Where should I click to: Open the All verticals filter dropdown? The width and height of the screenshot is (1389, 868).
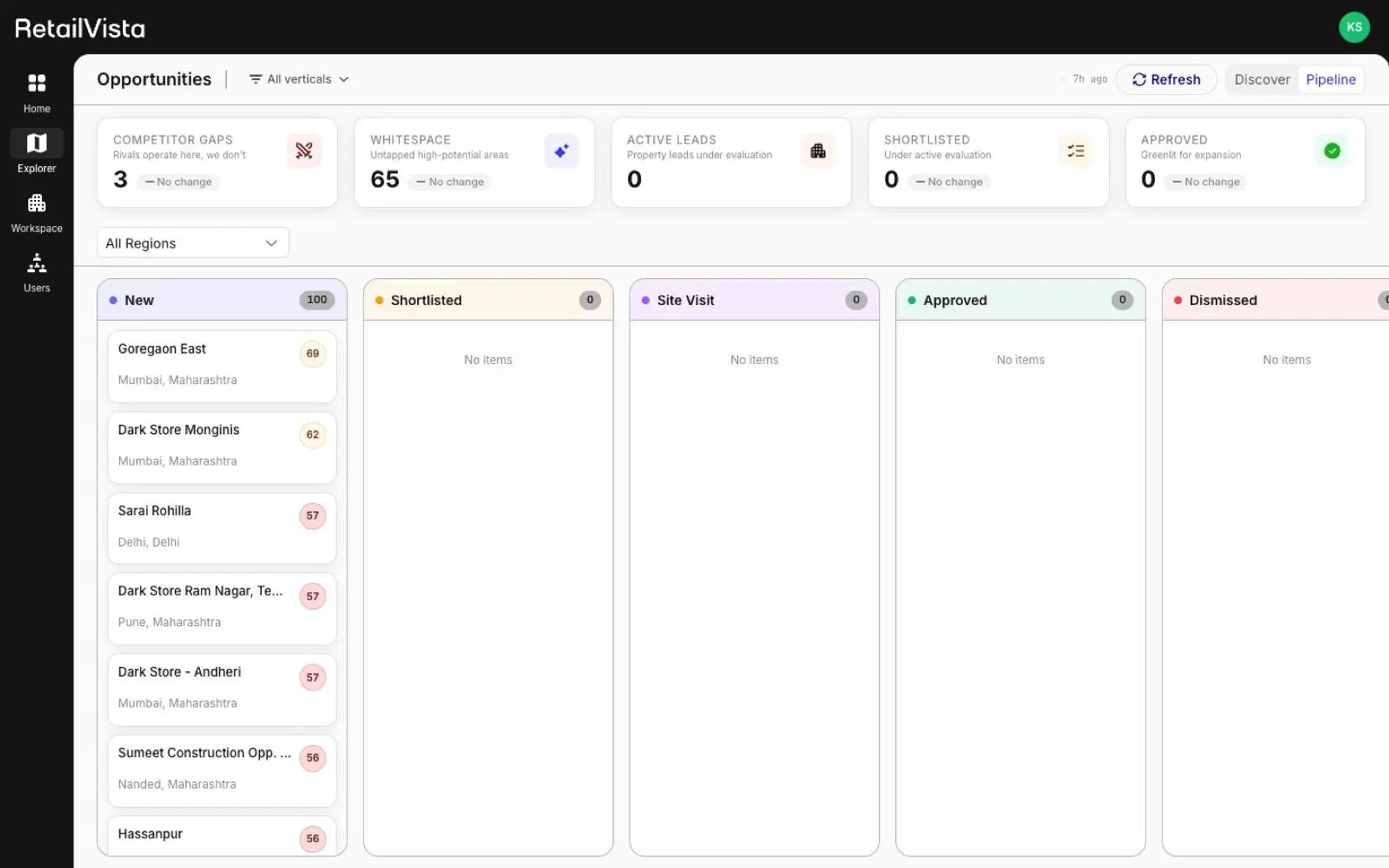(299, 79)
